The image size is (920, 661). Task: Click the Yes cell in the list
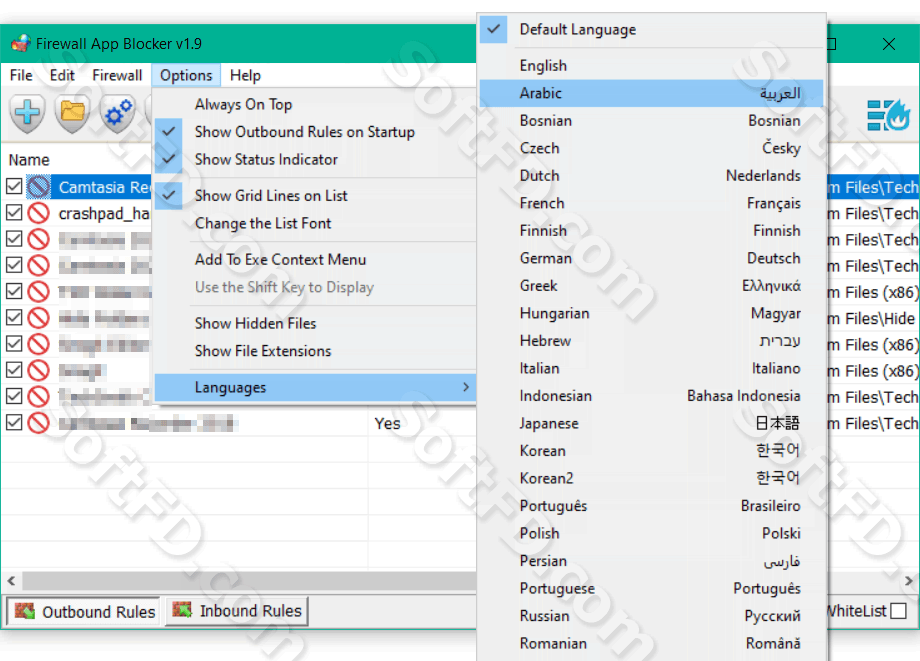(387, 423)
